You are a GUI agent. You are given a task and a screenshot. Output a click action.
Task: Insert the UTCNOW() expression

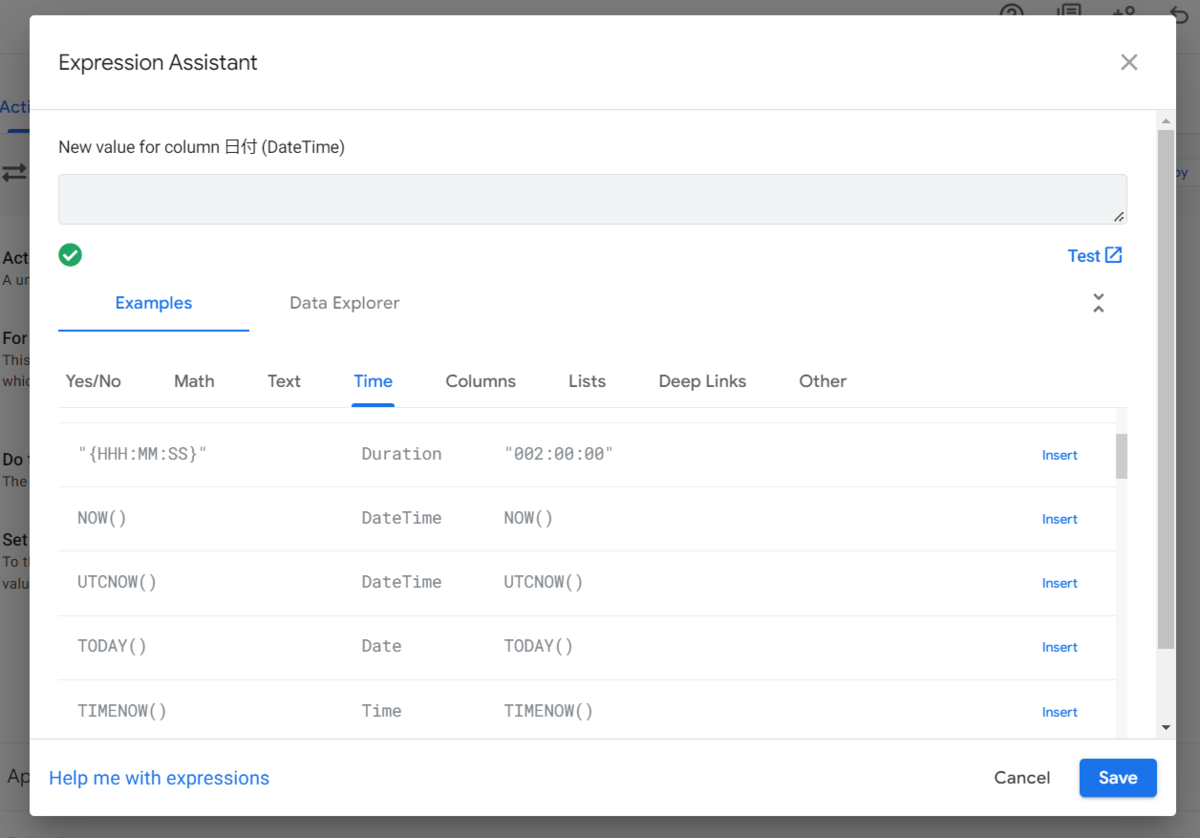[1059, 583]
